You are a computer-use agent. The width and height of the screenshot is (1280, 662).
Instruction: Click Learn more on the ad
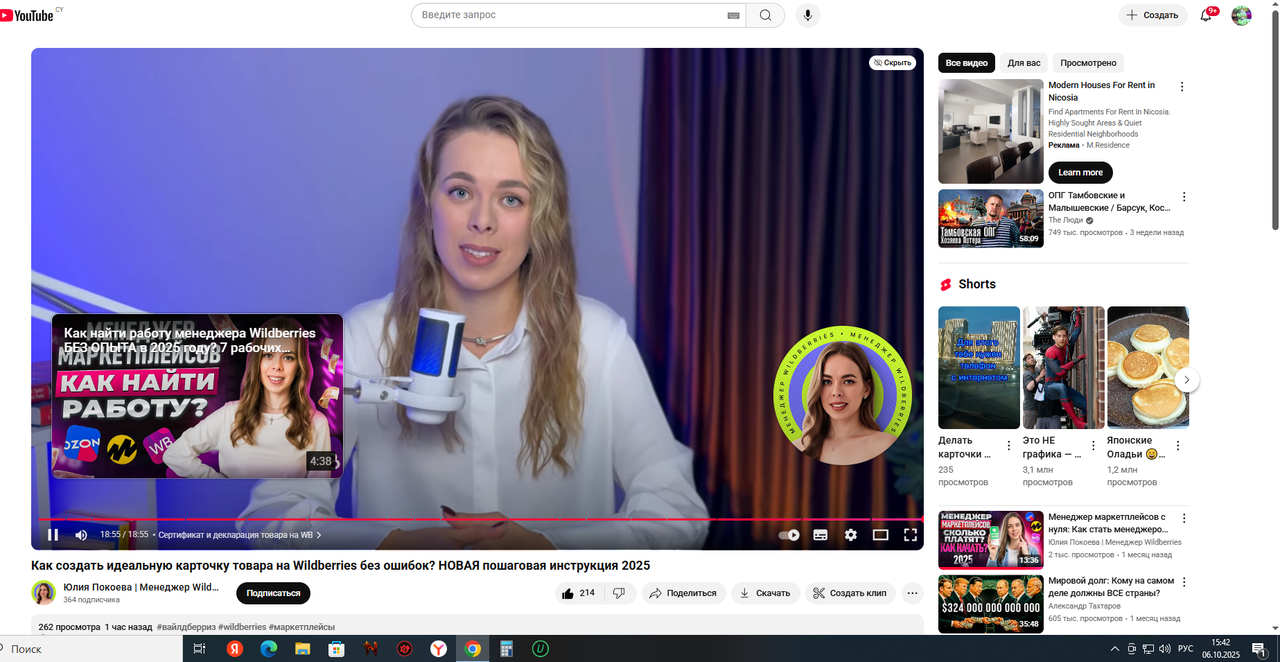click(1080, 172)
